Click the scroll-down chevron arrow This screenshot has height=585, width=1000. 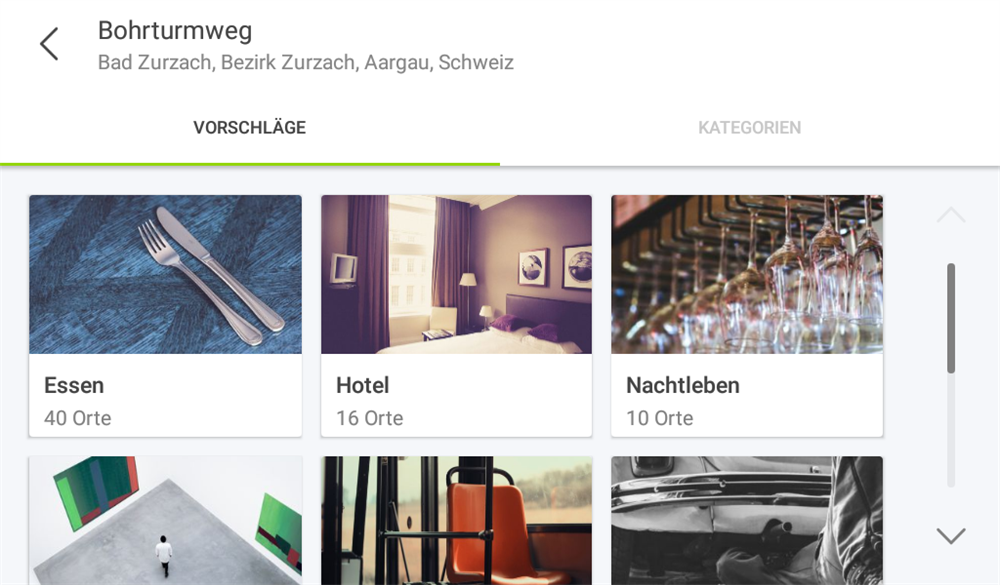950,535
